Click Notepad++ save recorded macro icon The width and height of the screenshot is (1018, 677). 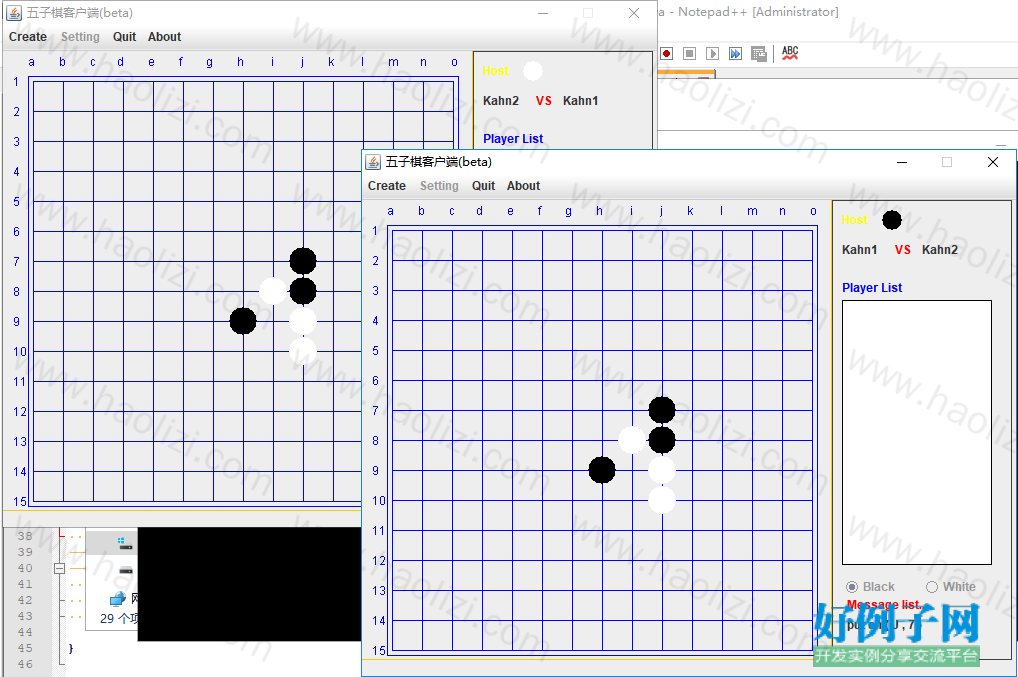758,53
